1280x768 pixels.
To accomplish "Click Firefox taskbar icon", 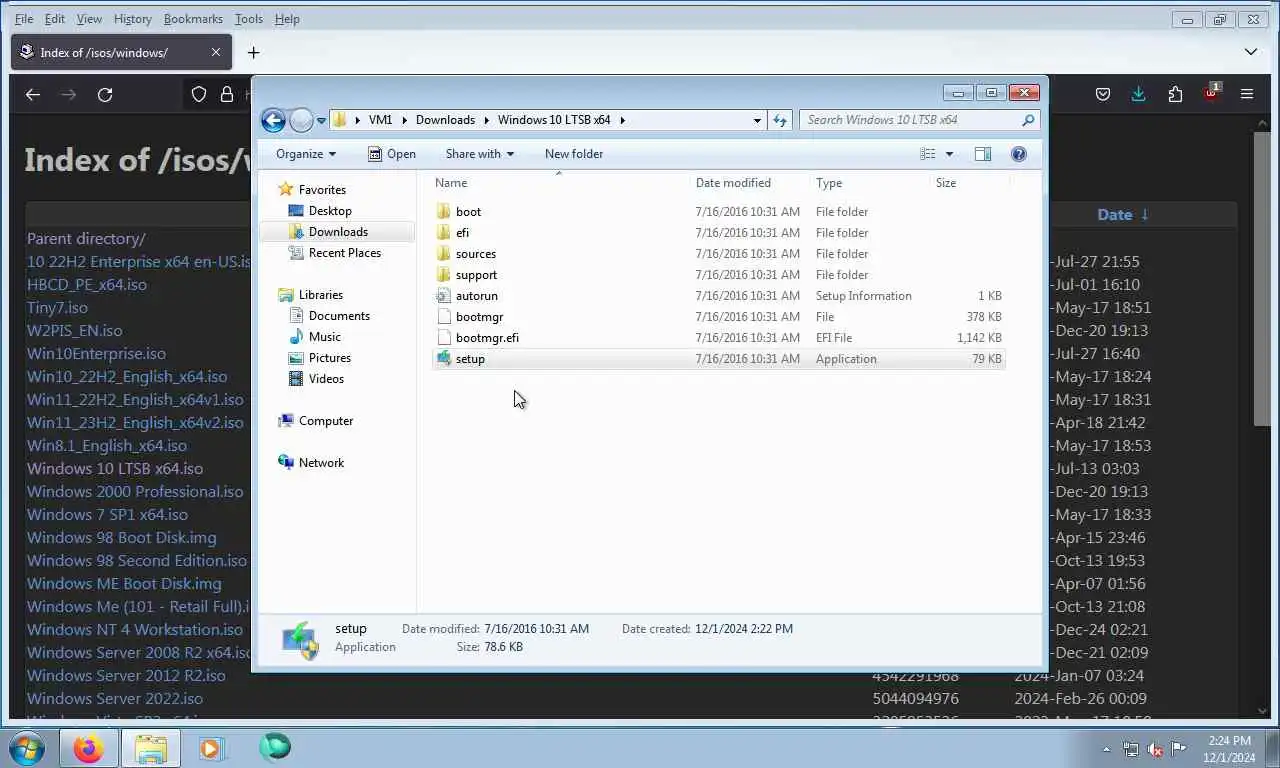I will point(89,748).
